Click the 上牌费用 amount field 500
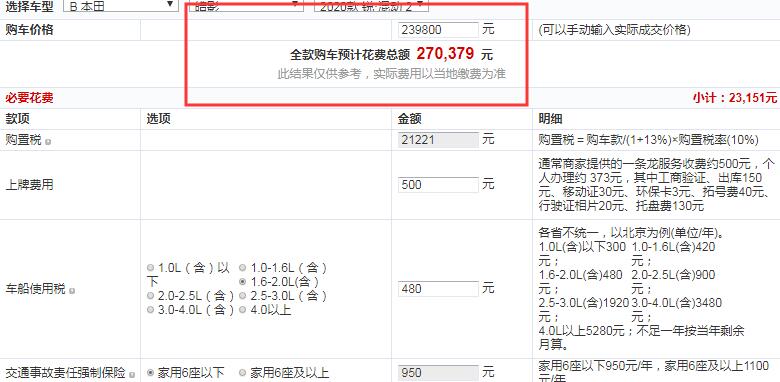The width and height of the screenshot is (780, 382). (438, 185)
